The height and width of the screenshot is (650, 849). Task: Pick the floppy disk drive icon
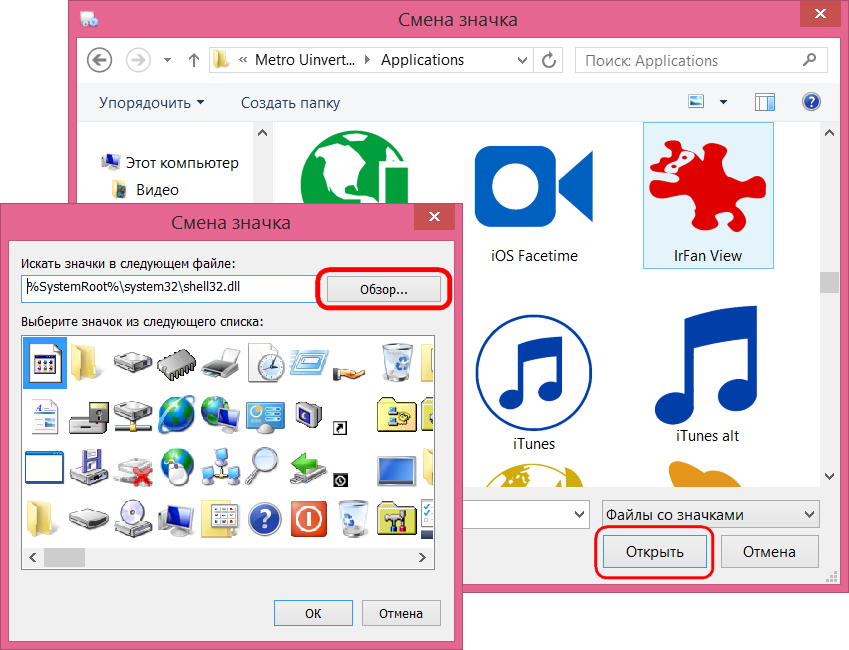(89, 467)
